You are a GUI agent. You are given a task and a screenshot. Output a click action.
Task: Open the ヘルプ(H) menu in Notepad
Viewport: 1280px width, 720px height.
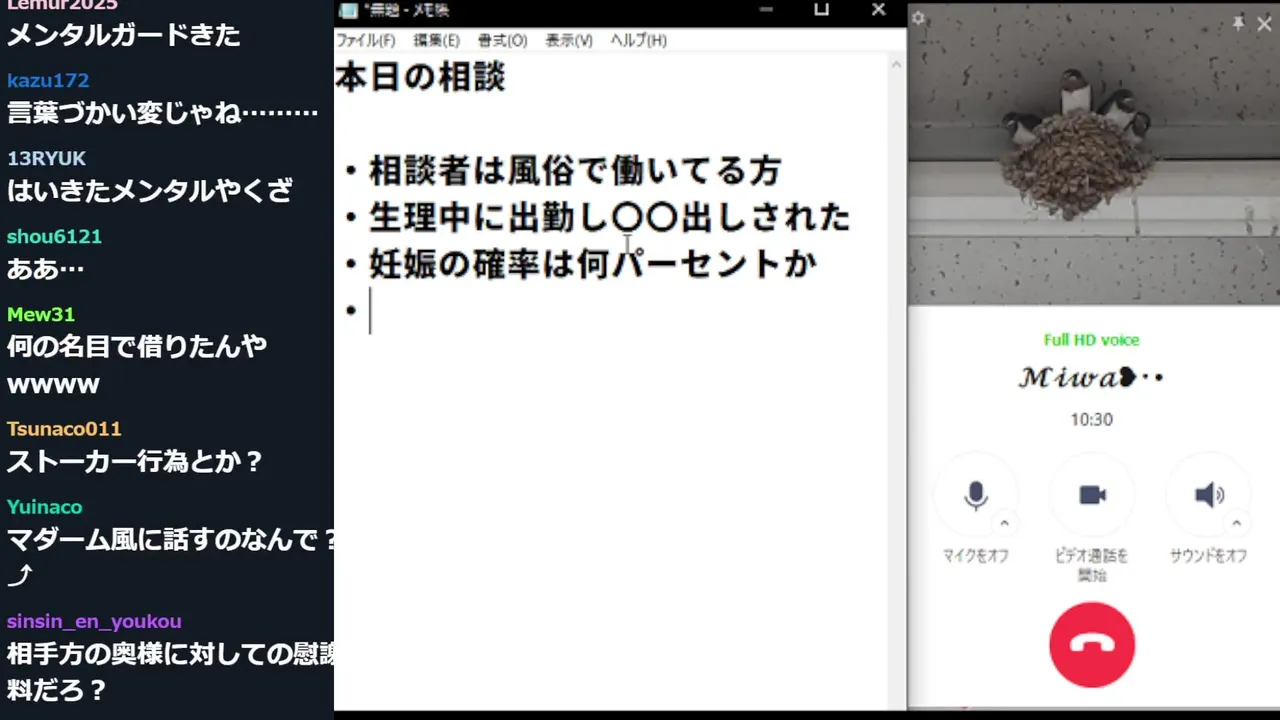coord(638,40)
